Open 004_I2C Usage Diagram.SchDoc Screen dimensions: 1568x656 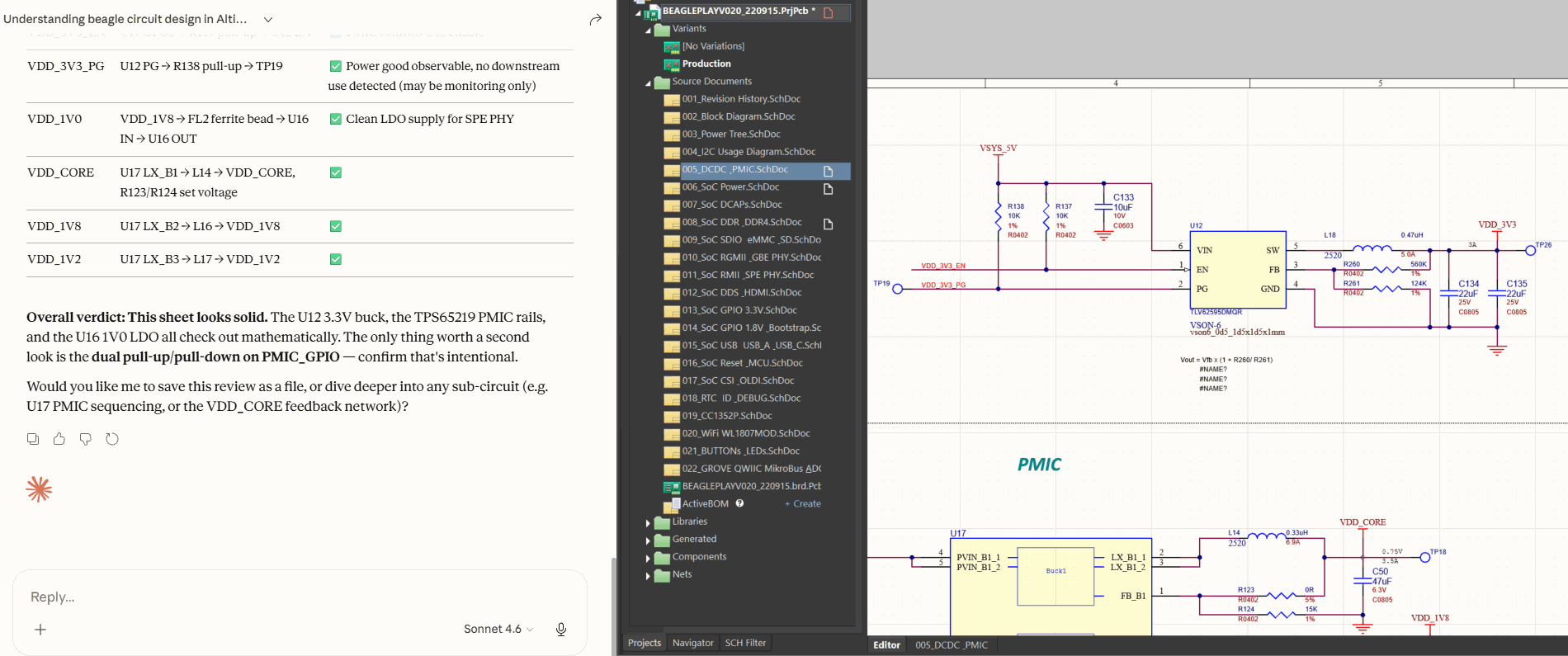749,152
